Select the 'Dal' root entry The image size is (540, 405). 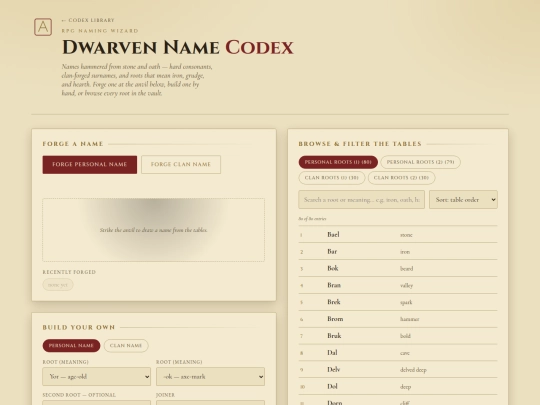[x=332, y=353]
